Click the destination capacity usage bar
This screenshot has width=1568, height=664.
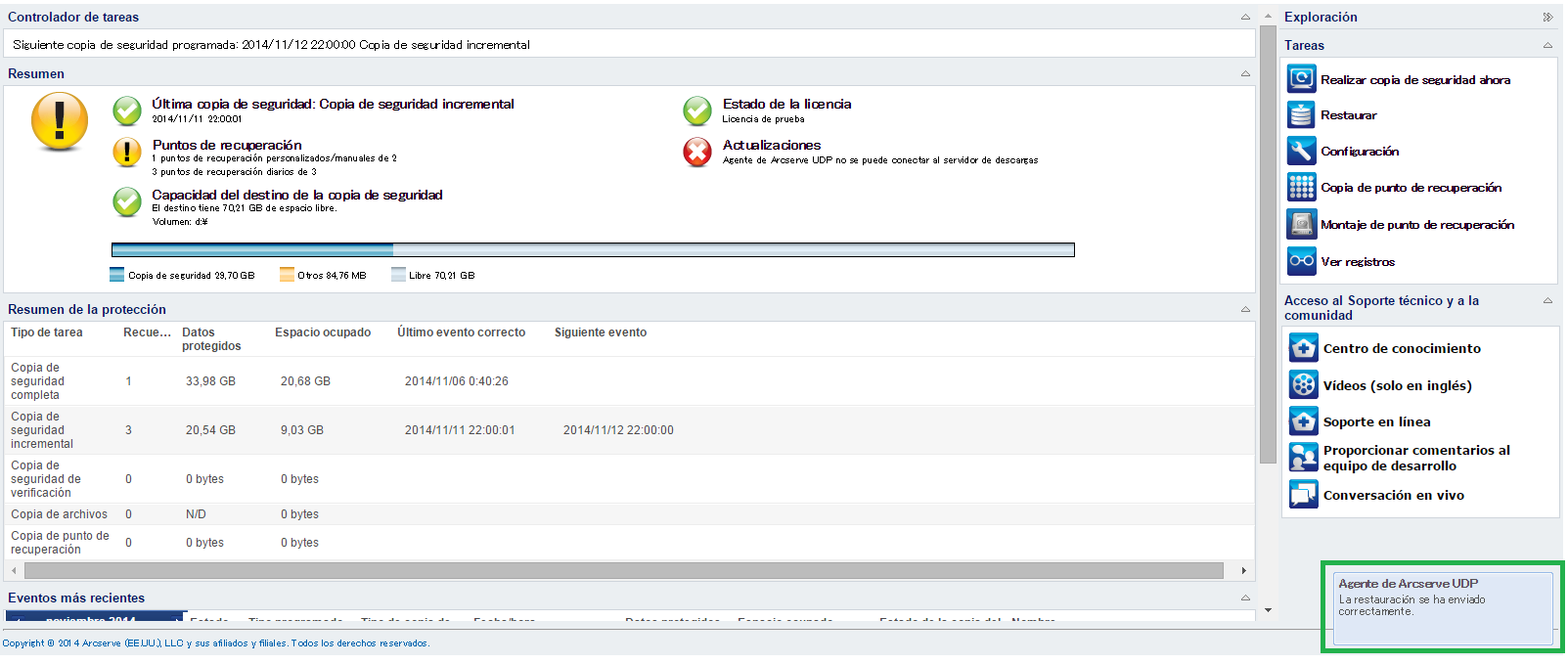(x=593, y=250)
